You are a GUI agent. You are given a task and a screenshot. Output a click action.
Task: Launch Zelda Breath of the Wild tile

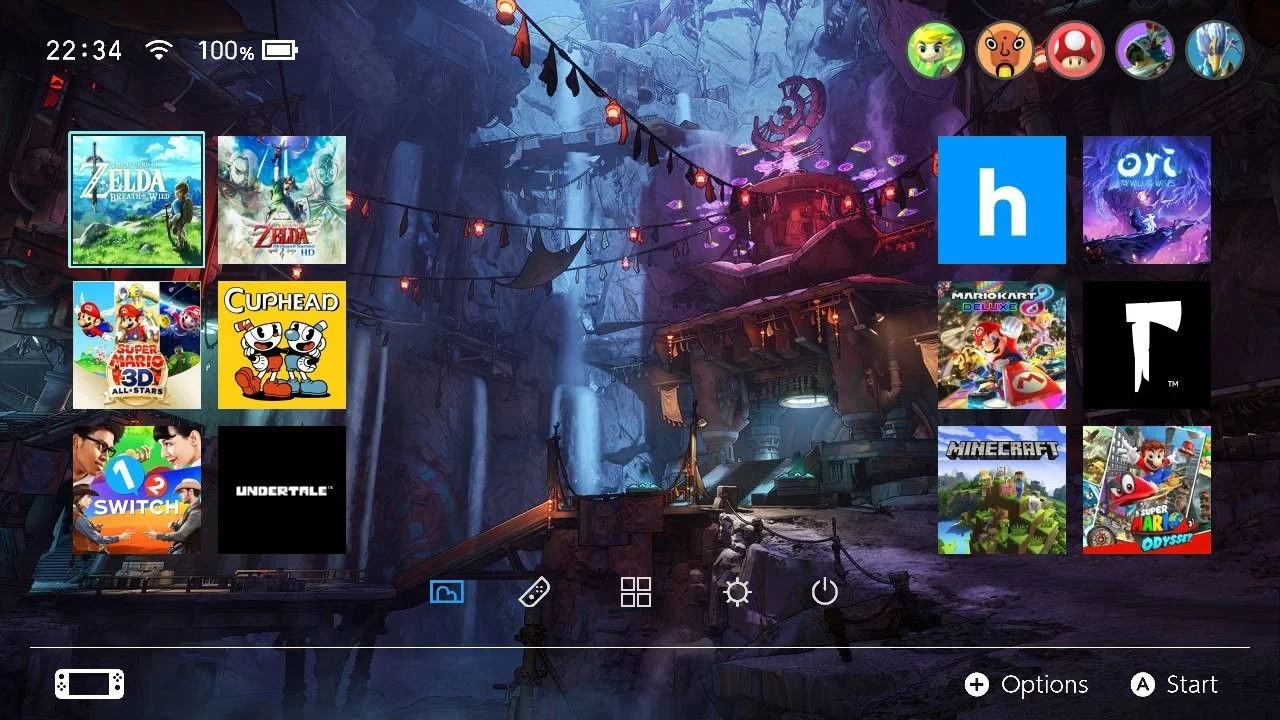[137, 200]
